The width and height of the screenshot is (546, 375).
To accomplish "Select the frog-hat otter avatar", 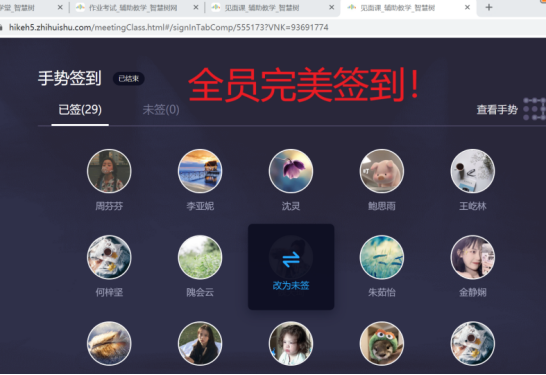I will point(382,343).
